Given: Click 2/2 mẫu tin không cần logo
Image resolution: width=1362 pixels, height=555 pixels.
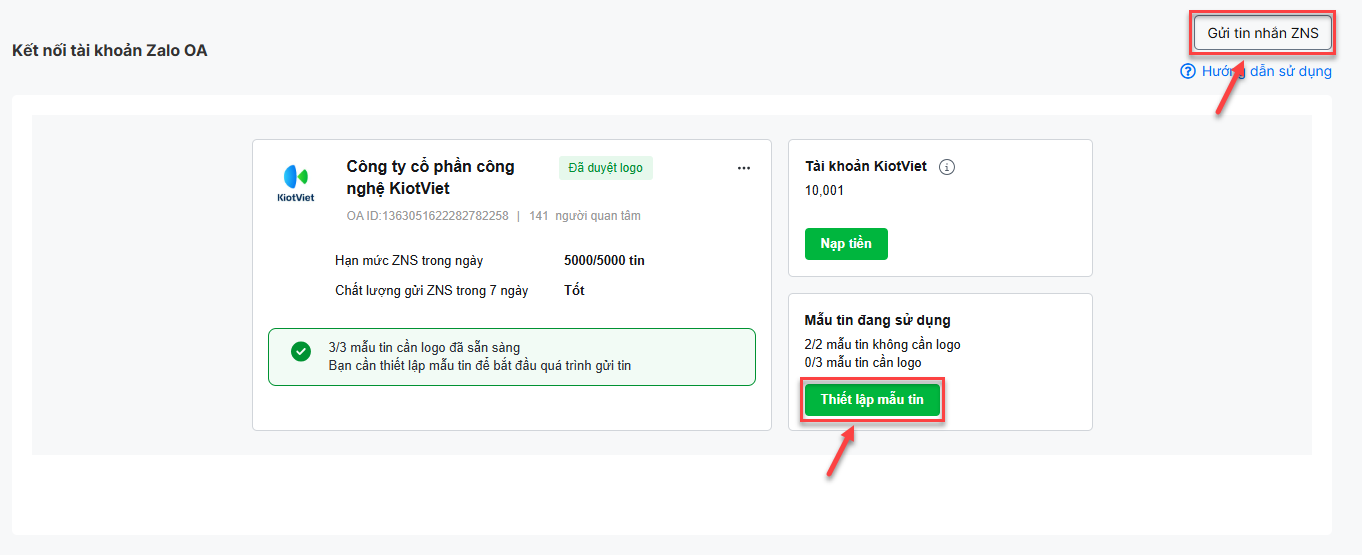Looking at the screenshot, I should tap(883, 345).
